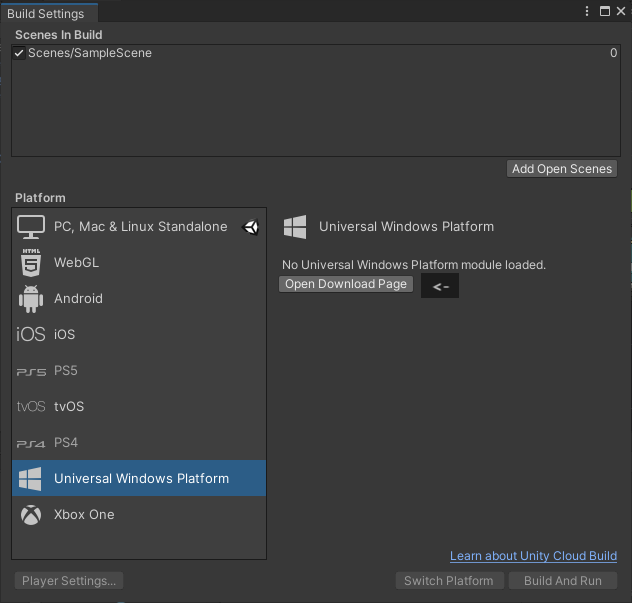Select the Xbox One platform row
632x603 pixels.
coord(139,515)
